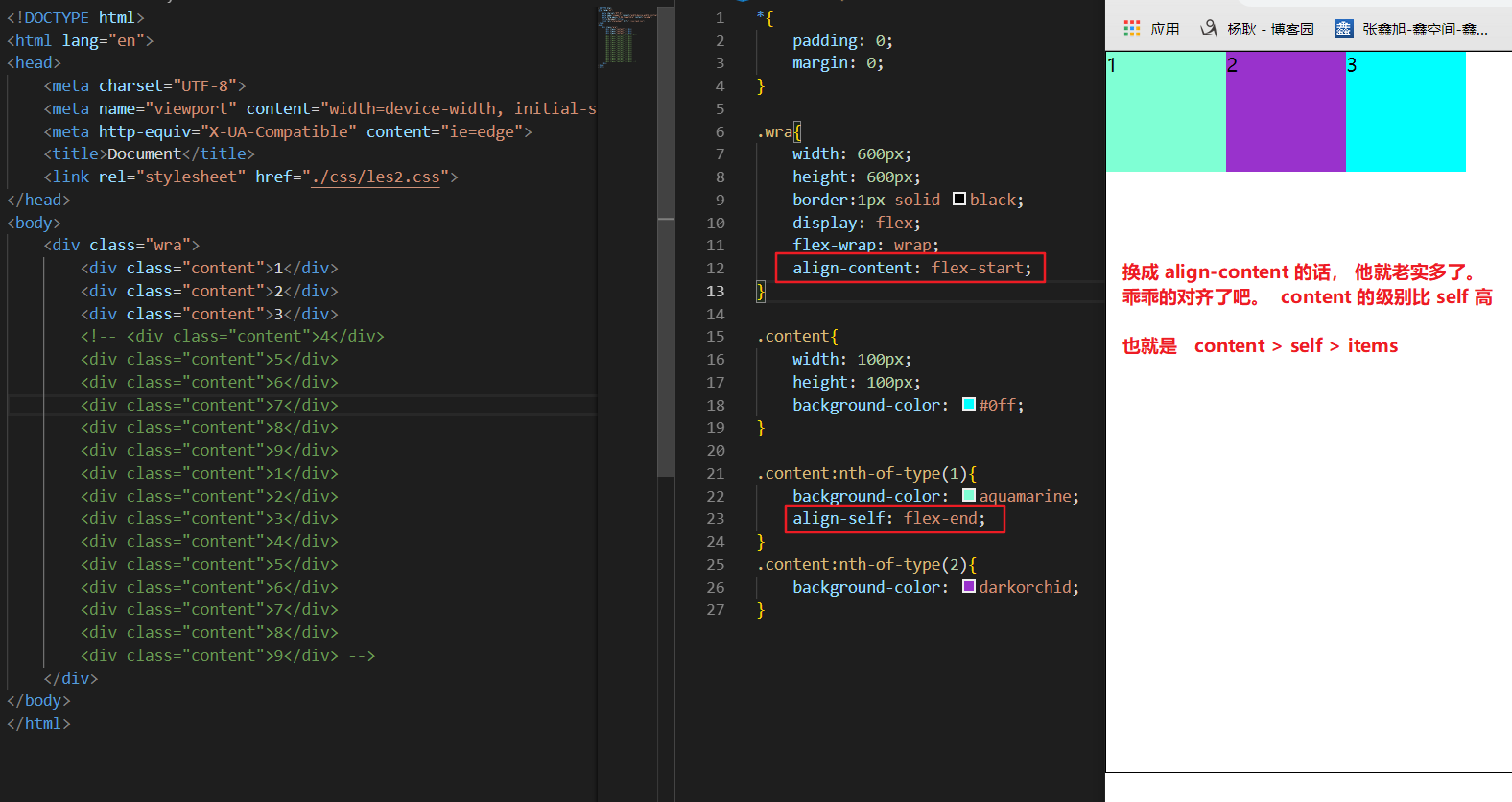Screen dimensions: 1512x802
Task: Click the 张鑫旭 bookmark favicon
Action: 1343,29
